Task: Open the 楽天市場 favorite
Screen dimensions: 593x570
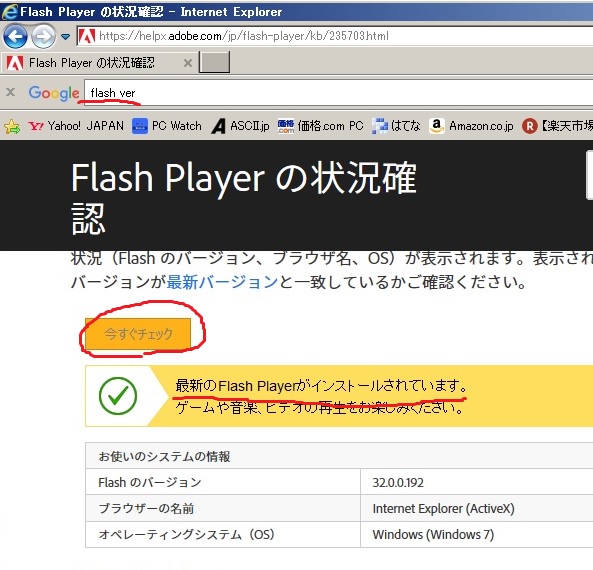Action: pyautogui.click(x=557, y=126)
